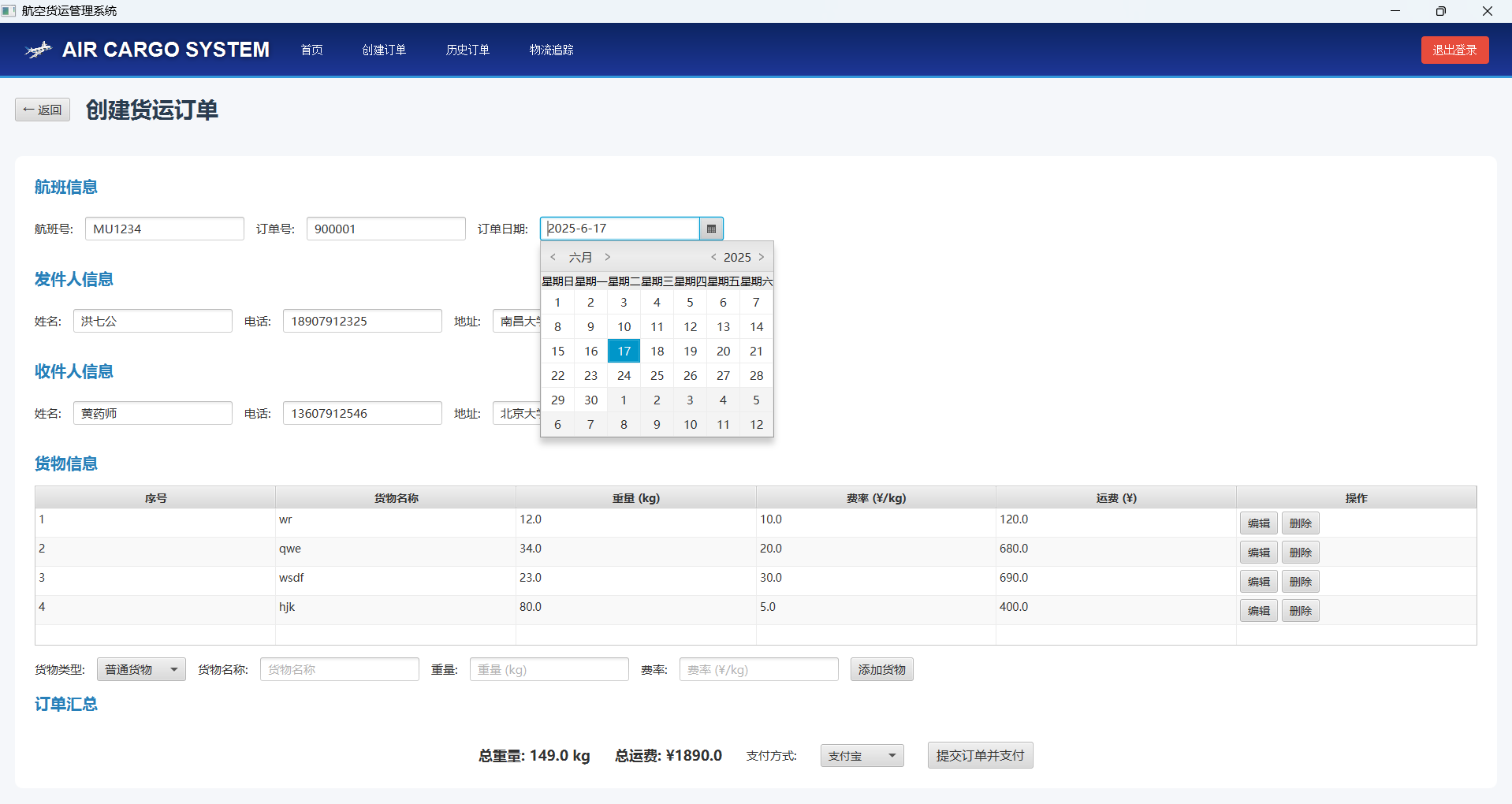
Task: Click 添加货物 button
Action: point(881,669)
